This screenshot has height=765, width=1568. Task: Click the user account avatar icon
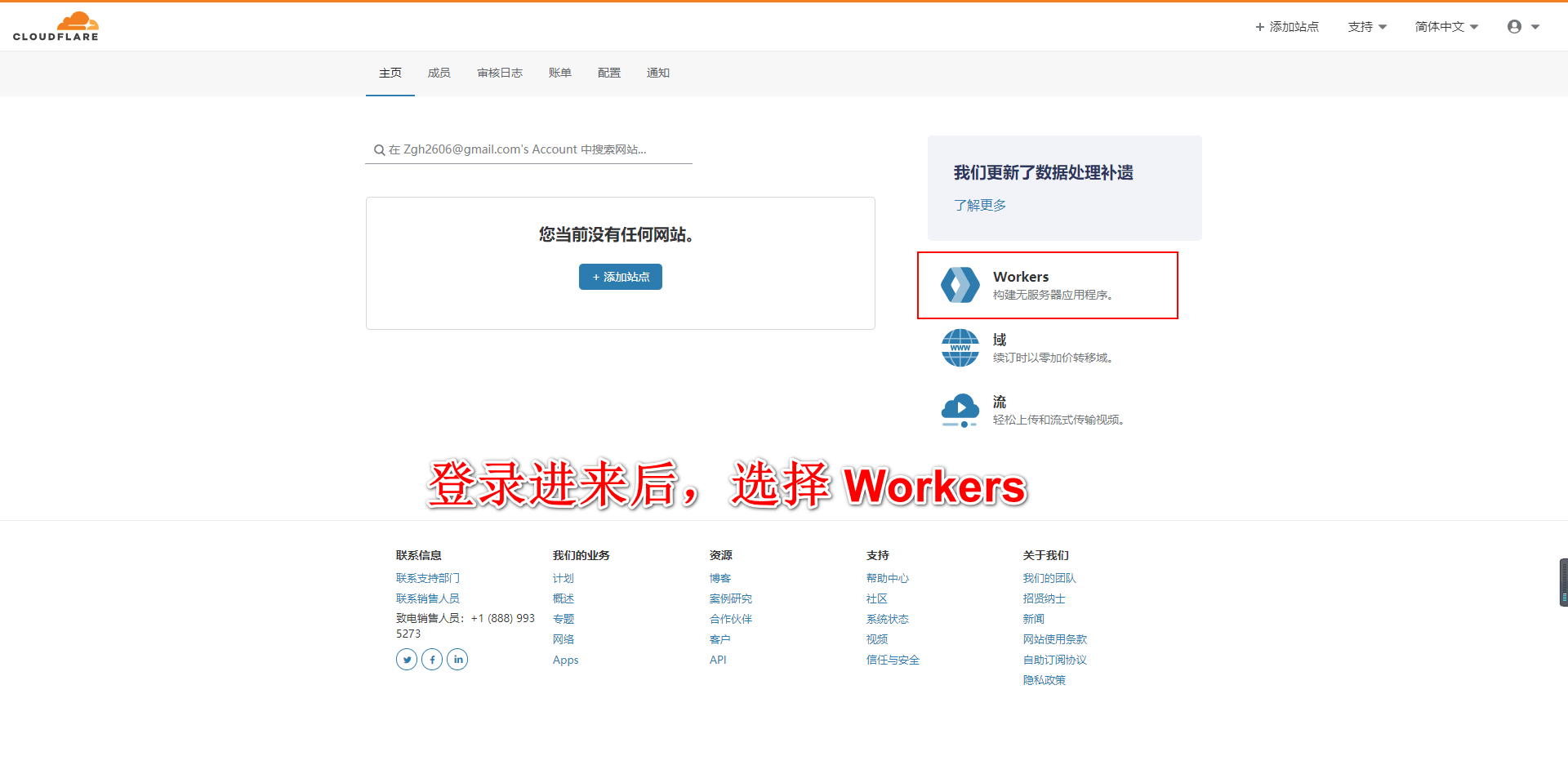[x=1514, y=27]
